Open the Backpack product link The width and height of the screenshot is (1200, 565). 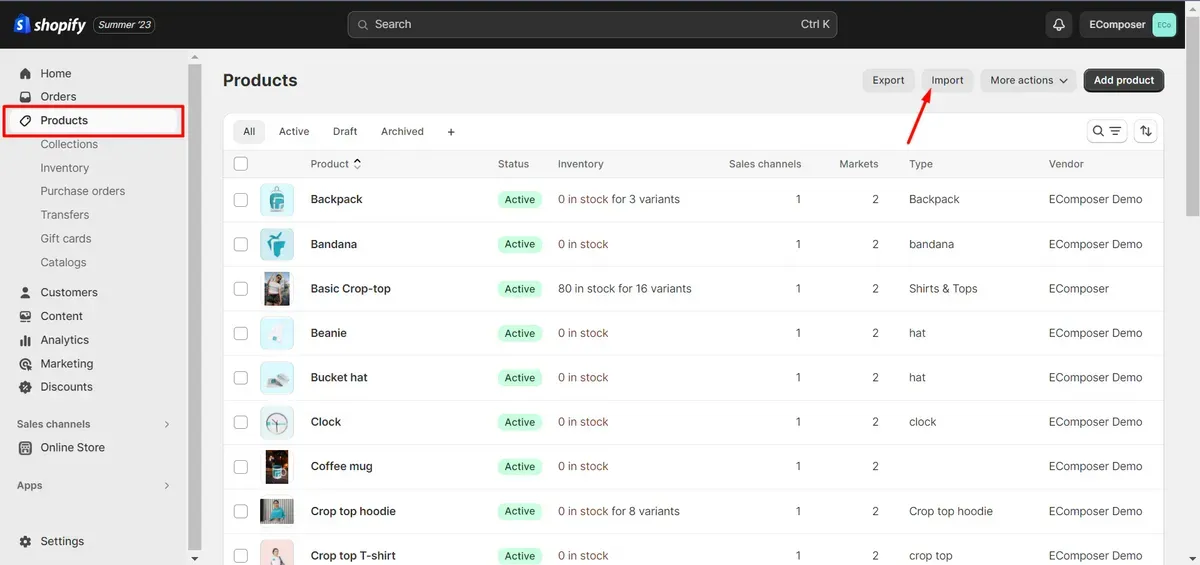click(x=337, y=200)
